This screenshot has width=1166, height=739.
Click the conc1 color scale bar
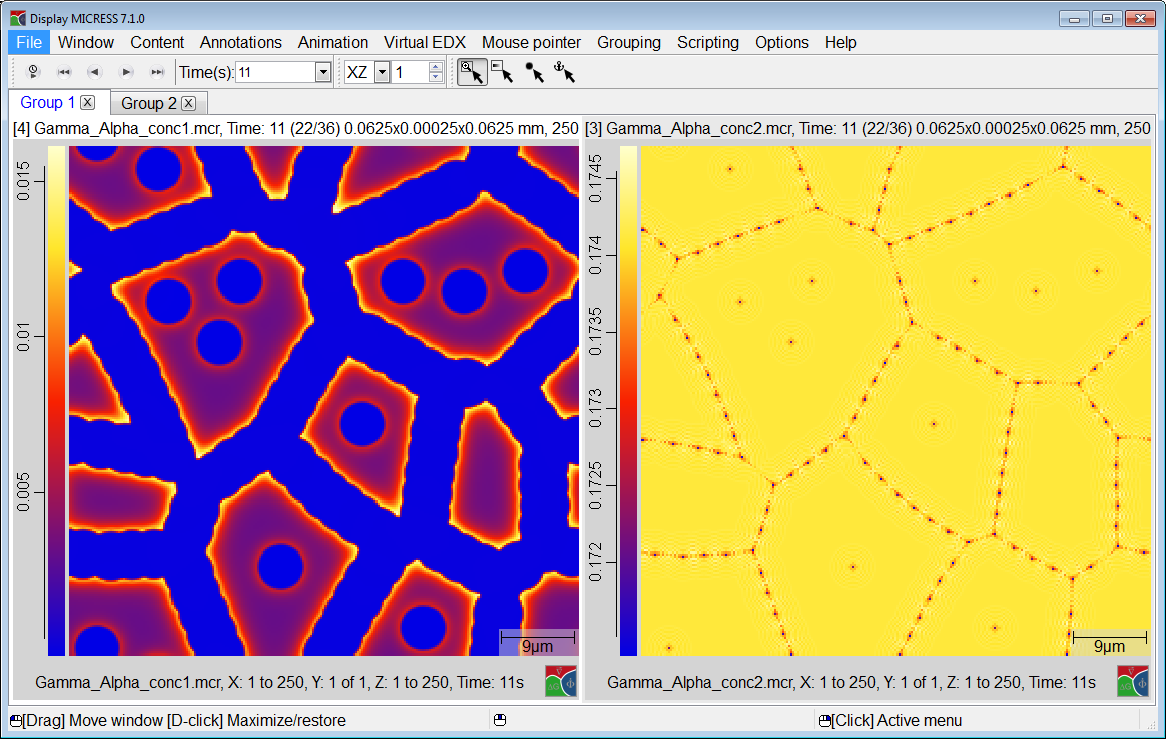coord(56,400)
